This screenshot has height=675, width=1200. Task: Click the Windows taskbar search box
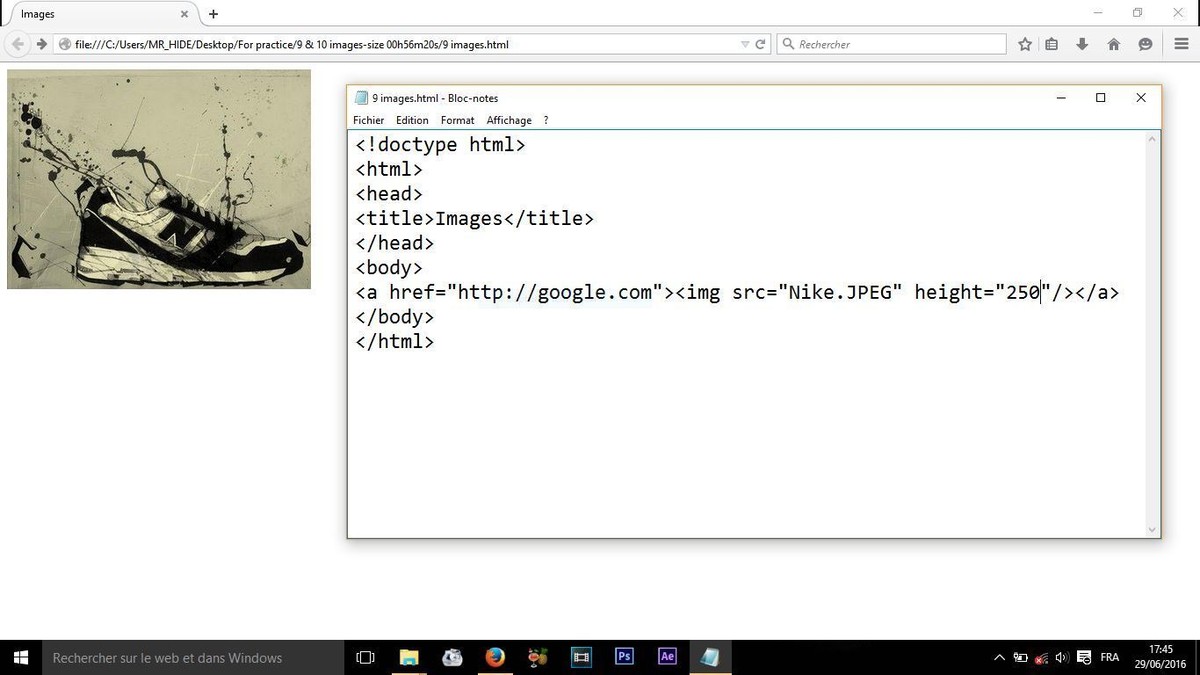pyautogui.click(x=192, y=657)
